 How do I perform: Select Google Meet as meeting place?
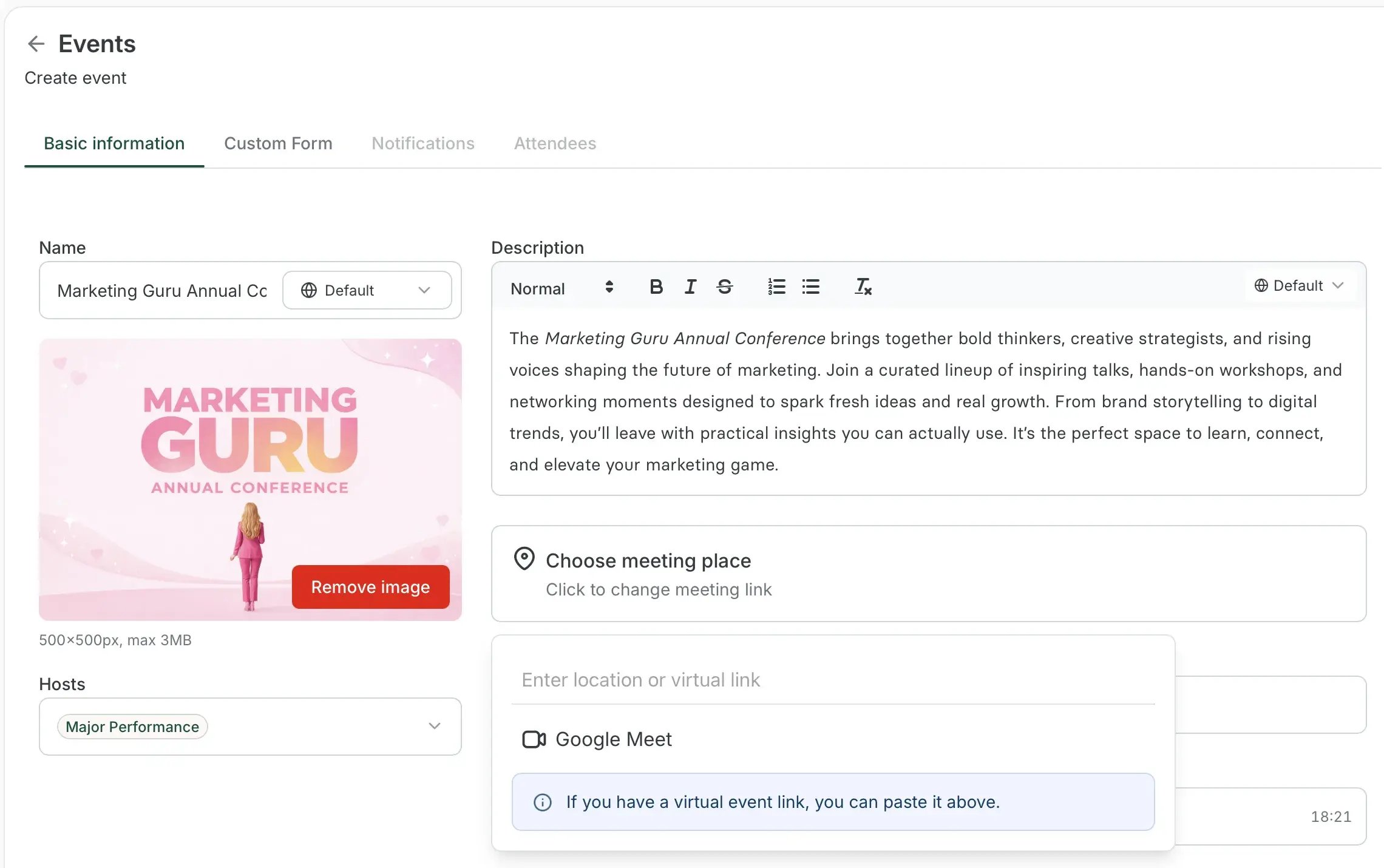(613, 739)
